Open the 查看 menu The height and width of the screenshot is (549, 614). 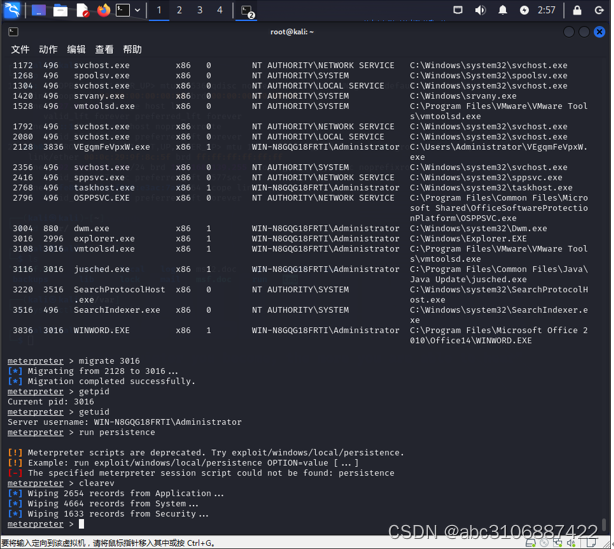(104, 49)
